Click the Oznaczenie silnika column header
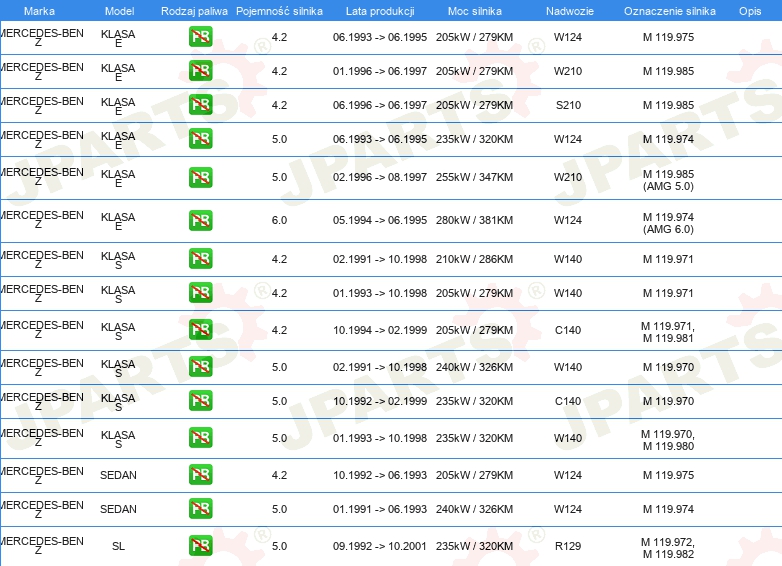 (670, 11)
